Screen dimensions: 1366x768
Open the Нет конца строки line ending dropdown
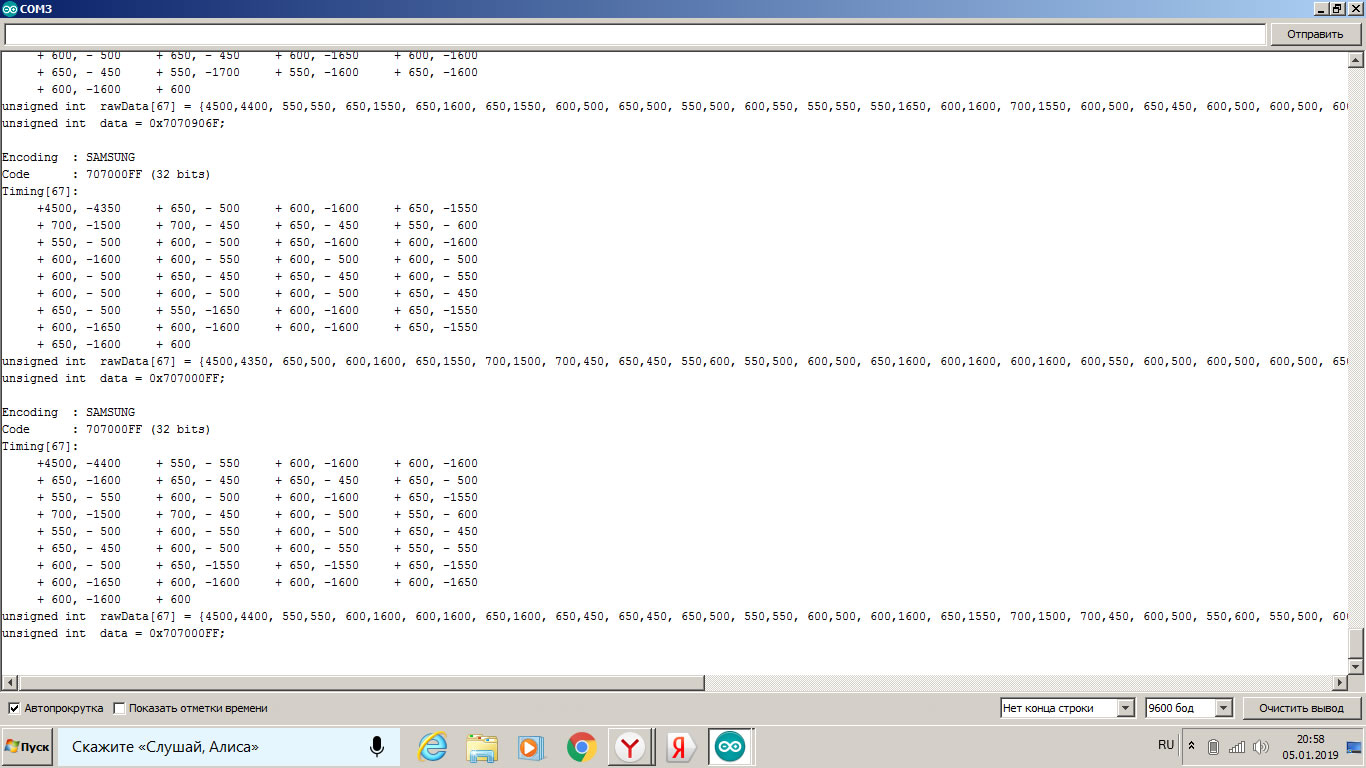(x=1068, y=708)
